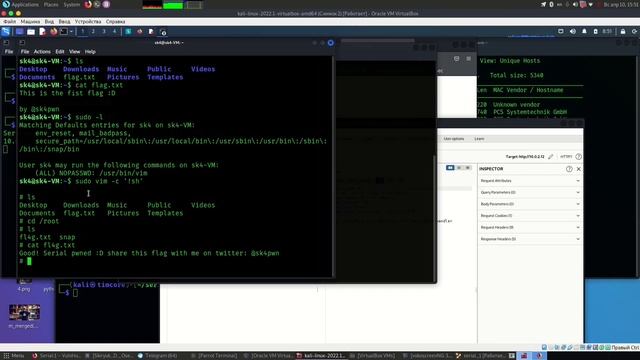The width and height of the screenshot is (640, 360).
Task: Open Kali notifications bell icon
Action: pos(584,31)
